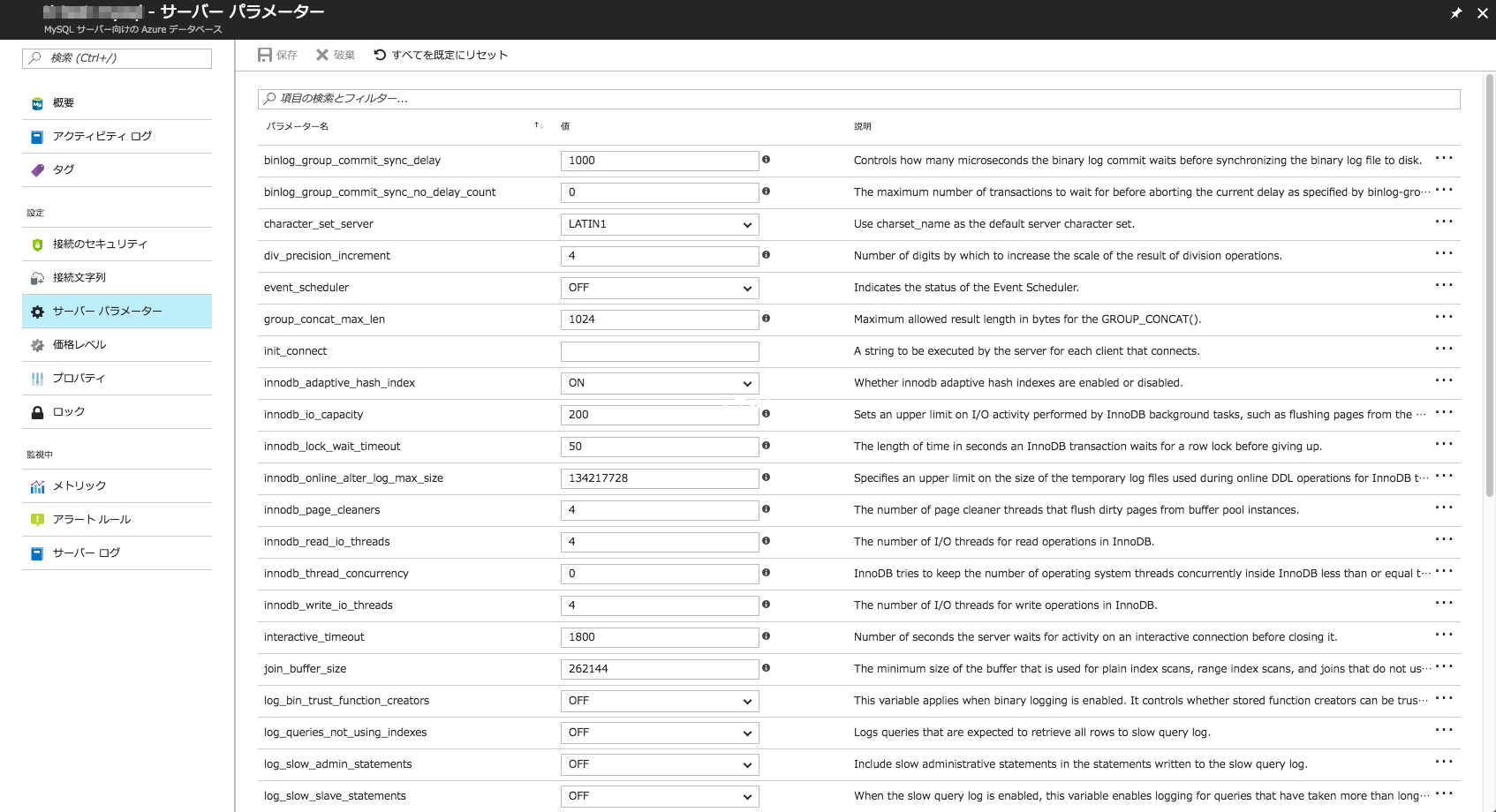Click info icon for binlog_group_commit_sync_no_delay_count
1496x812 pixels.
[x=766, y=192]
